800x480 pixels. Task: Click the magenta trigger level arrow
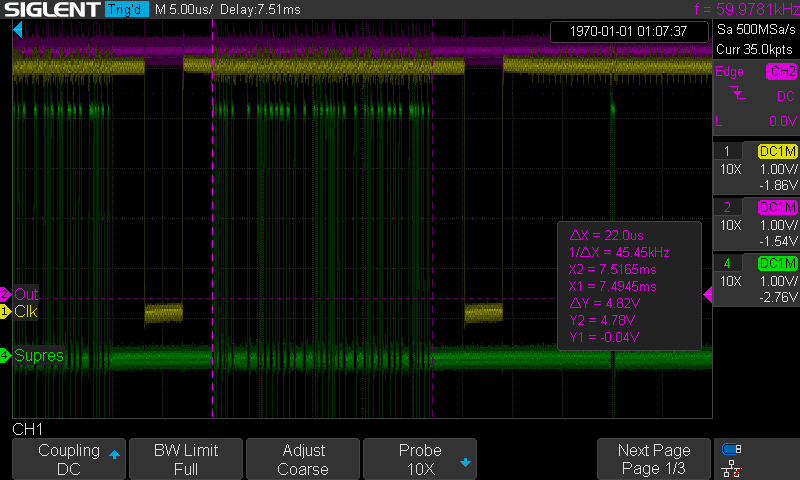pyautogui.click(x=708, y=295)
